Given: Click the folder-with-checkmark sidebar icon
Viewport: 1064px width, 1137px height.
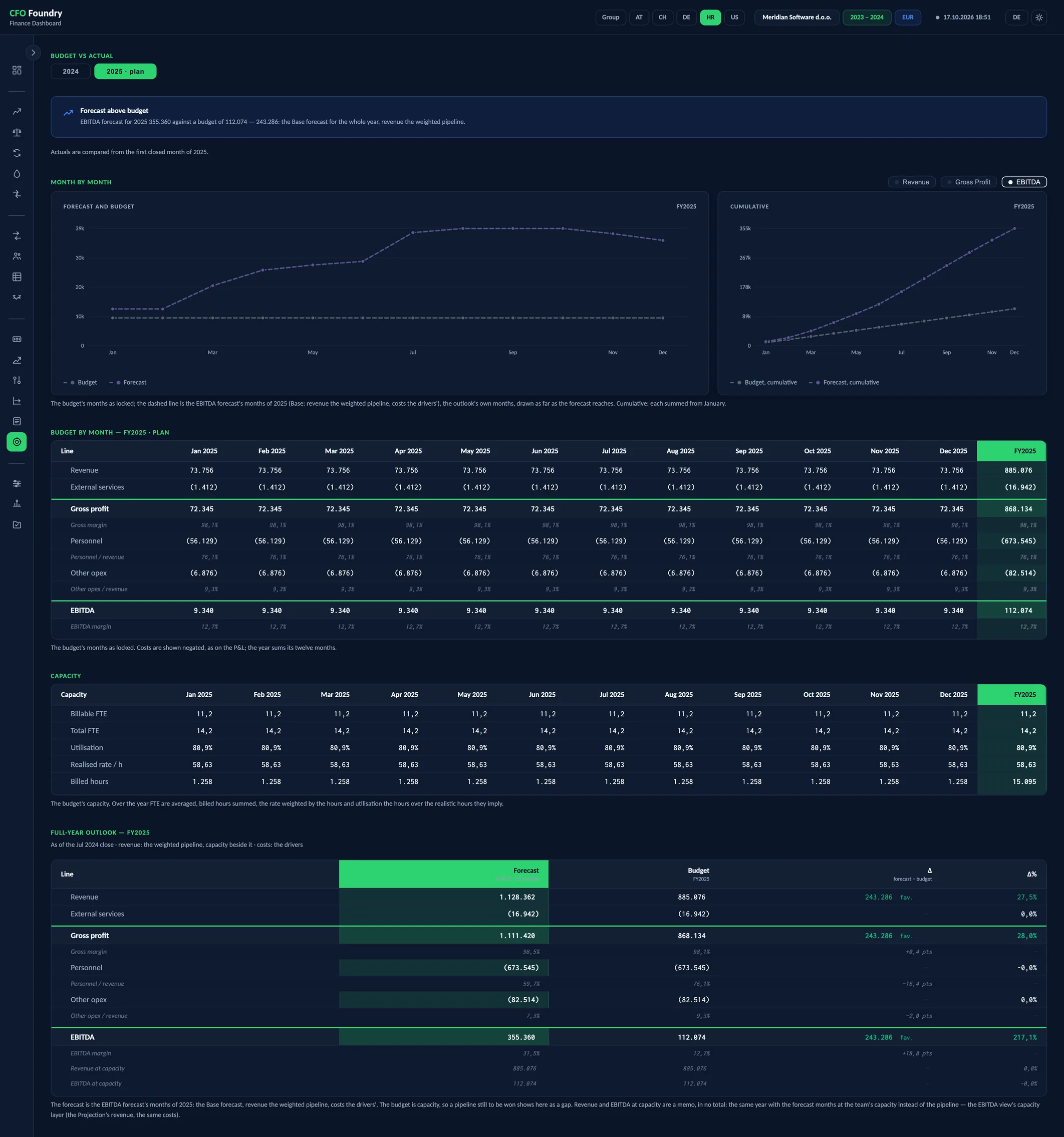Looking at the screenshot, I should pos(17,524).
